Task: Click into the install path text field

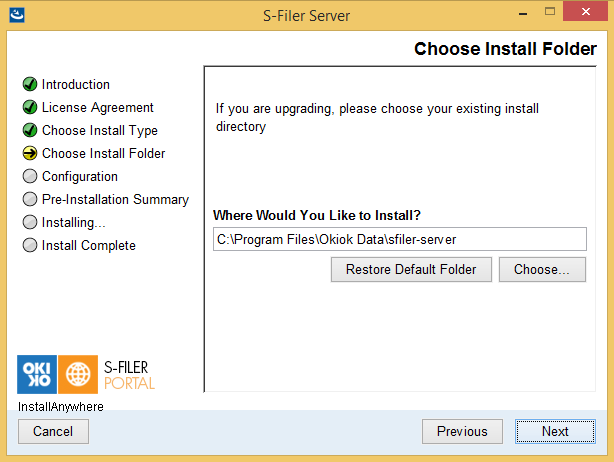Action: click(x=400, y=239)
